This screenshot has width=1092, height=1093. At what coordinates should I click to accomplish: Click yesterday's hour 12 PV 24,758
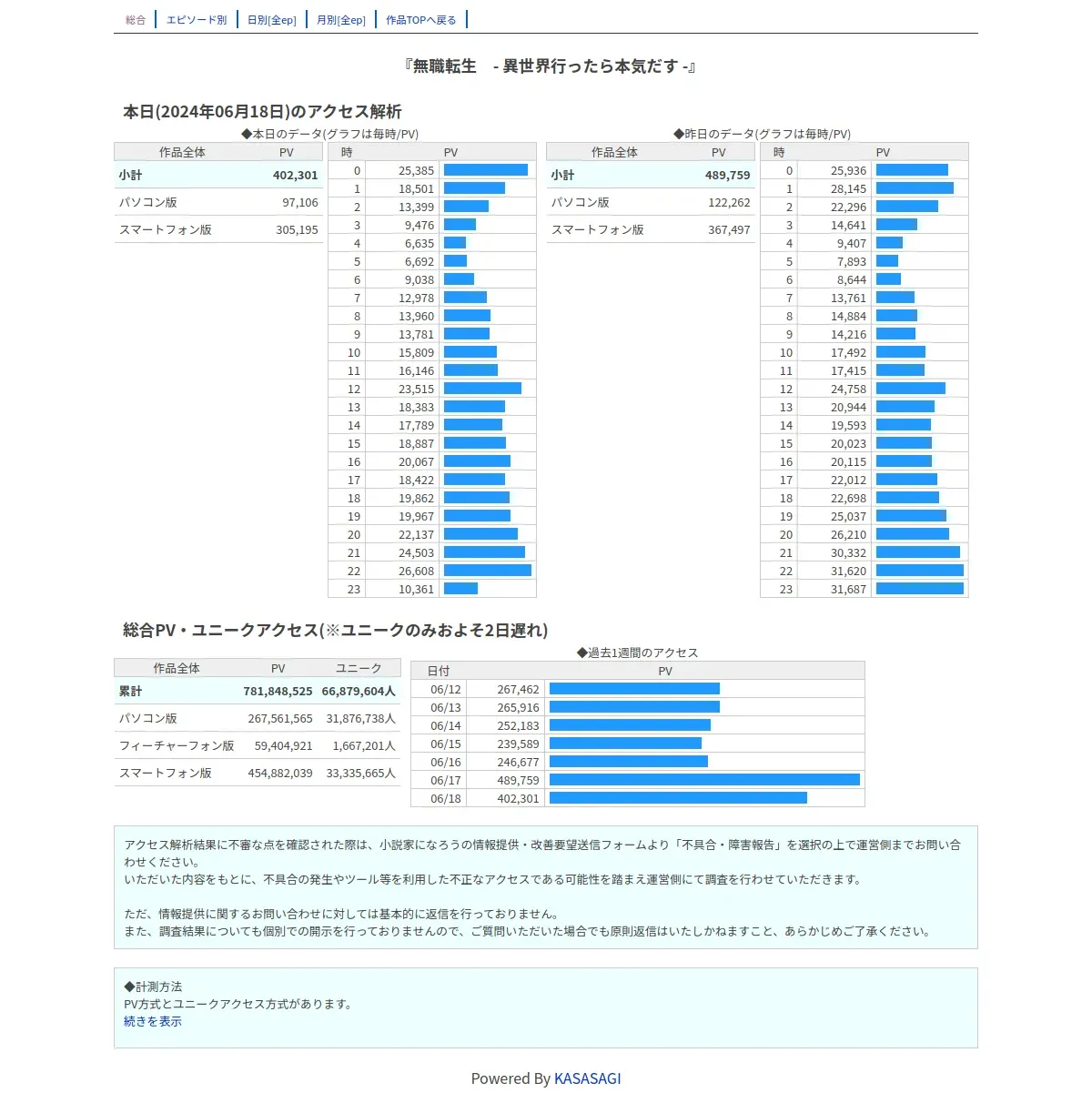(x=849, y=389)
